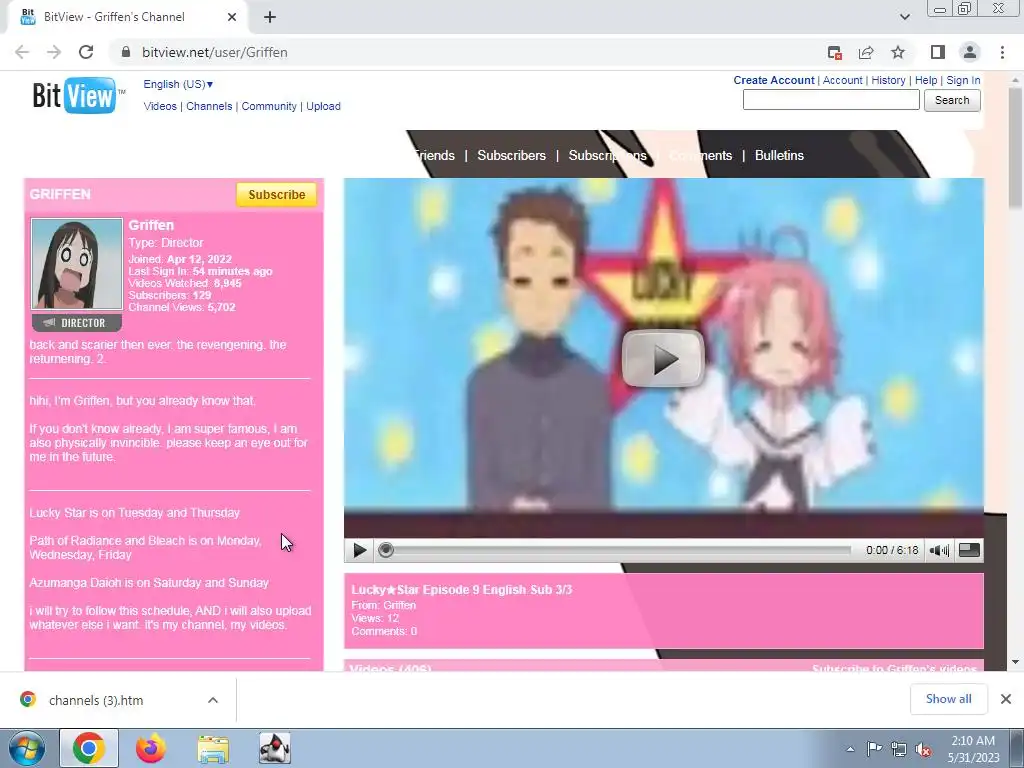Show hidden system tray icons
This screenshot has width=1024, height=768.
click(x=850, y=749)
